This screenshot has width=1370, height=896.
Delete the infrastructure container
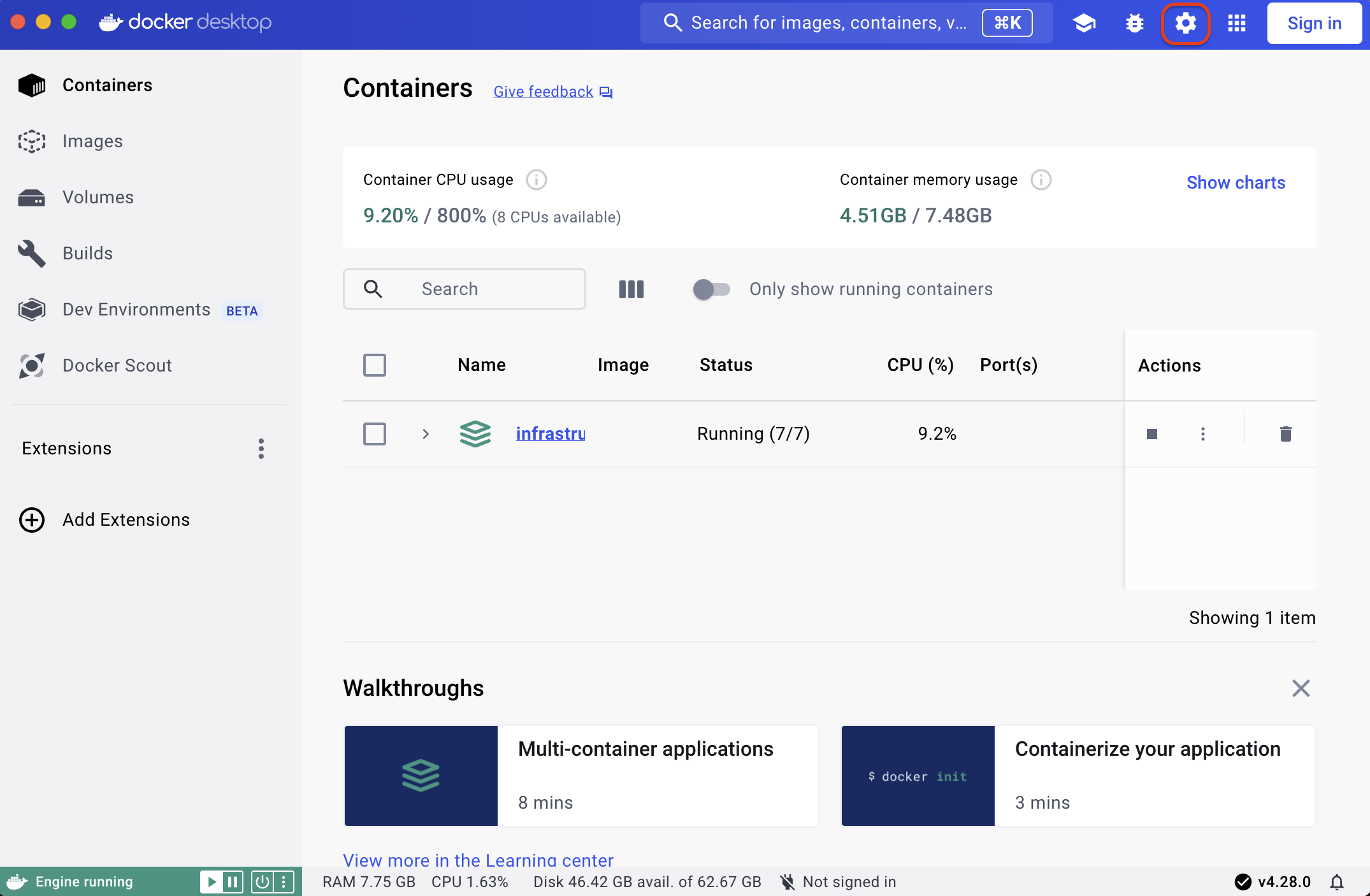point(1285,434)
